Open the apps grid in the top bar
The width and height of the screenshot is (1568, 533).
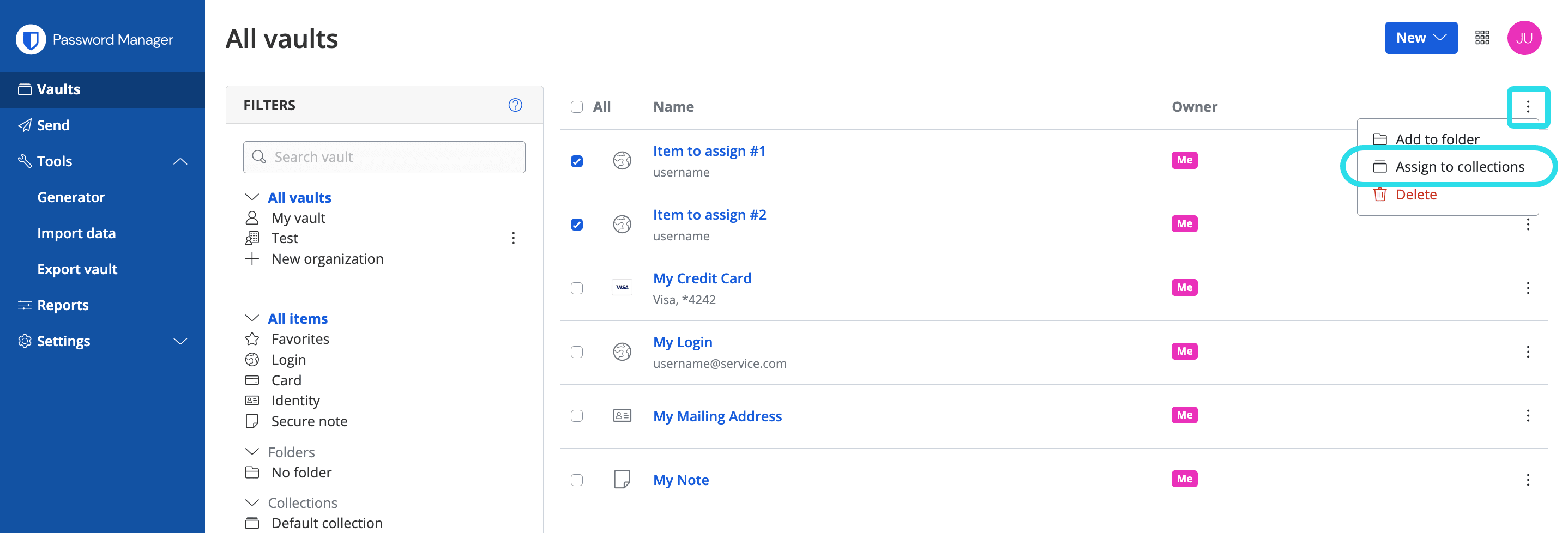coord(1483,37)
